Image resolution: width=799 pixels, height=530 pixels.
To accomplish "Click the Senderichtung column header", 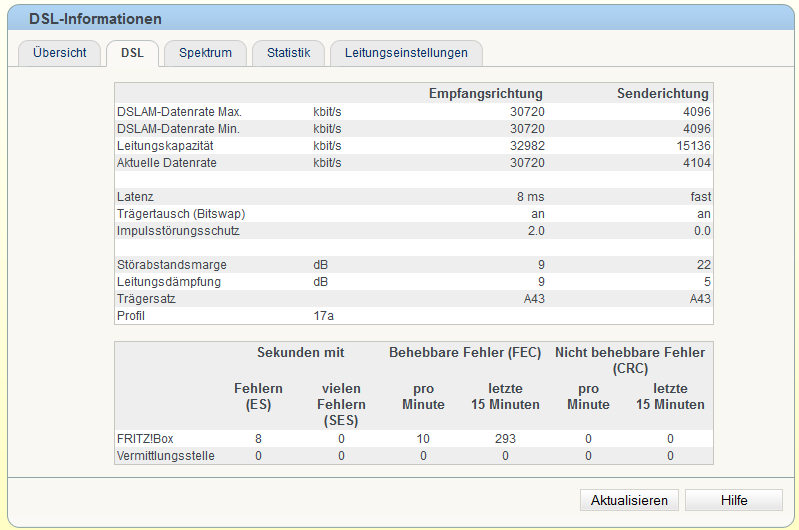I will [662, 93].
